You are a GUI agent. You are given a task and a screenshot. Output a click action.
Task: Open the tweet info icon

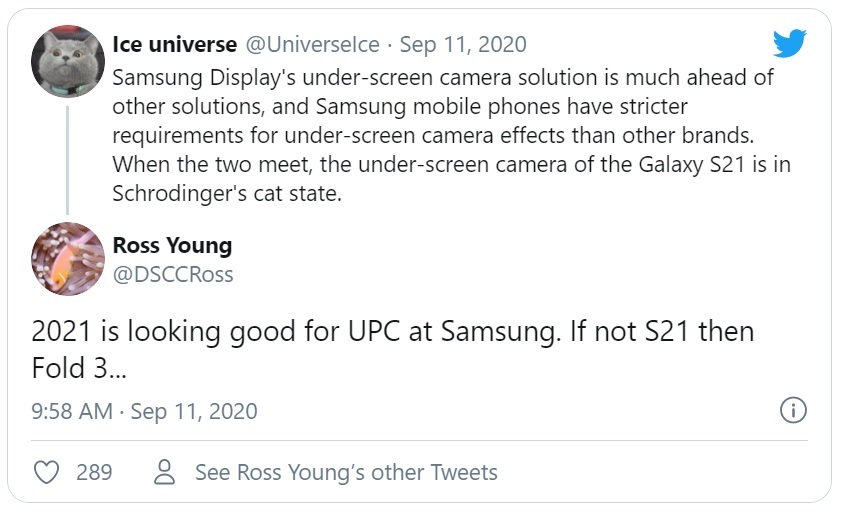click(792, 410)
